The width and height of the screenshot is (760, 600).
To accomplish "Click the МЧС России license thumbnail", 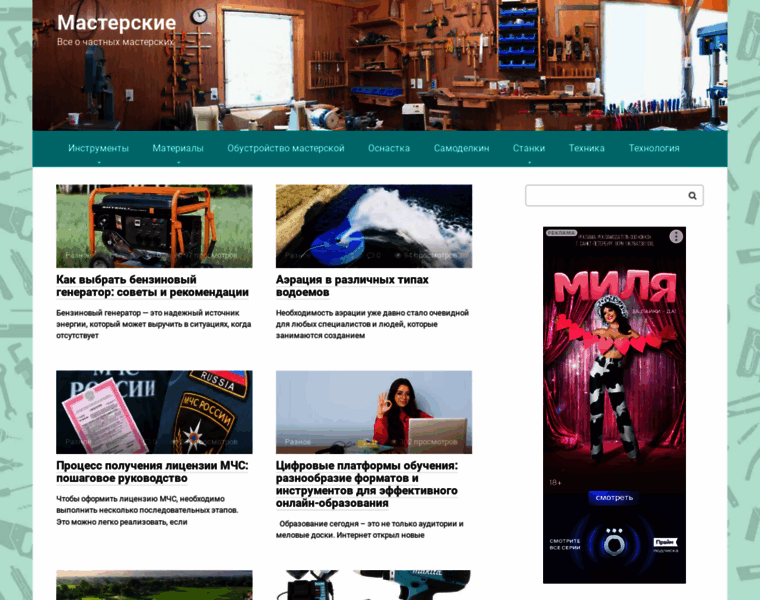I will tap(154, 412).
